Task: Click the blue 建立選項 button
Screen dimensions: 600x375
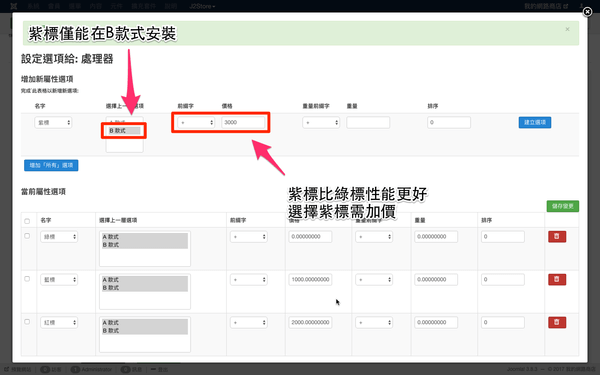Action: (x=535, y=122)
